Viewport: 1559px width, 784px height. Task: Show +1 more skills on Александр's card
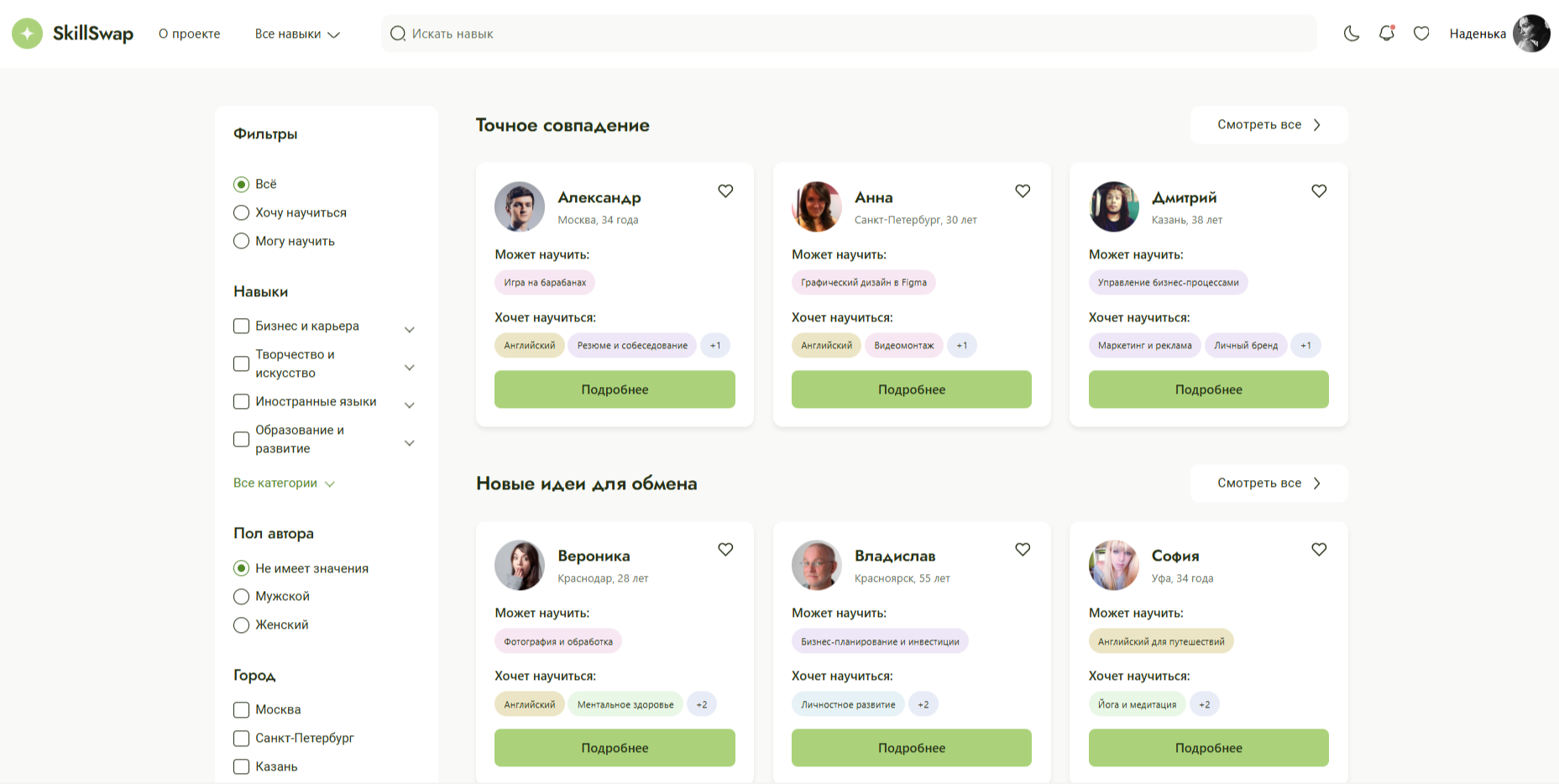[x=715, y=345]
